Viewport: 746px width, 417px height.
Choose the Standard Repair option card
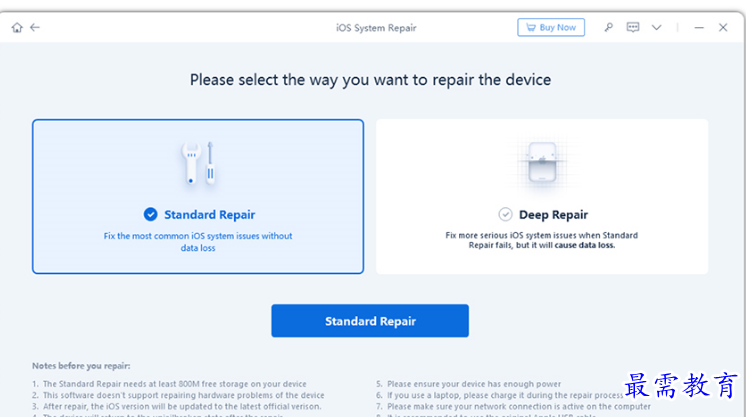tap(198, 197)
